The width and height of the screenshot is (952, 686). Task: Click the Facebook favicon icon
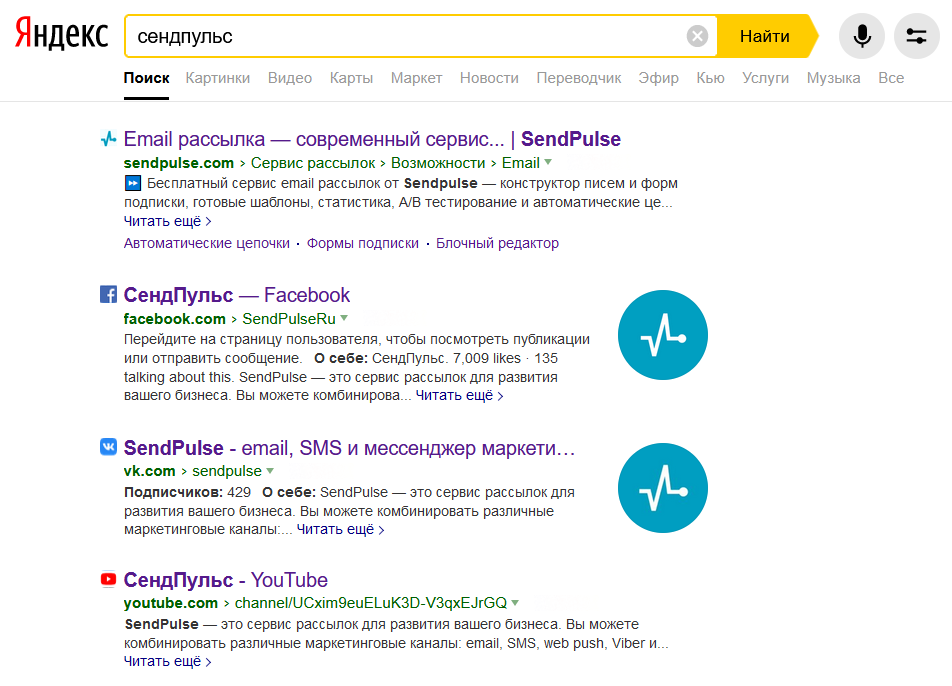108,294
